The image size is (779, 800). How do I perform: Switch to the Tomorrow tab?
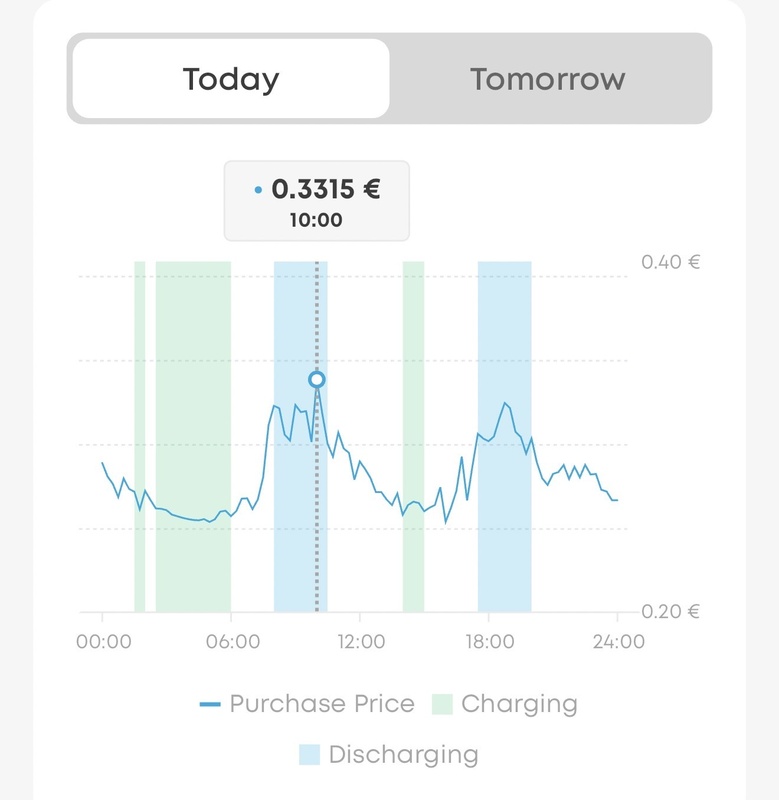(548, 79)
